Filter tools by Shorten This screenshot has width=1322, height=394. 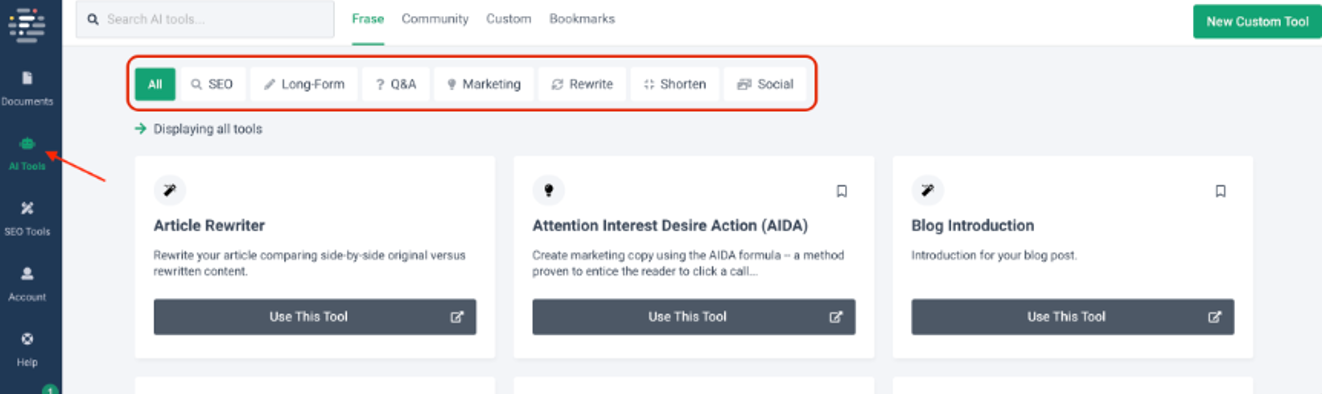(675, 84)
